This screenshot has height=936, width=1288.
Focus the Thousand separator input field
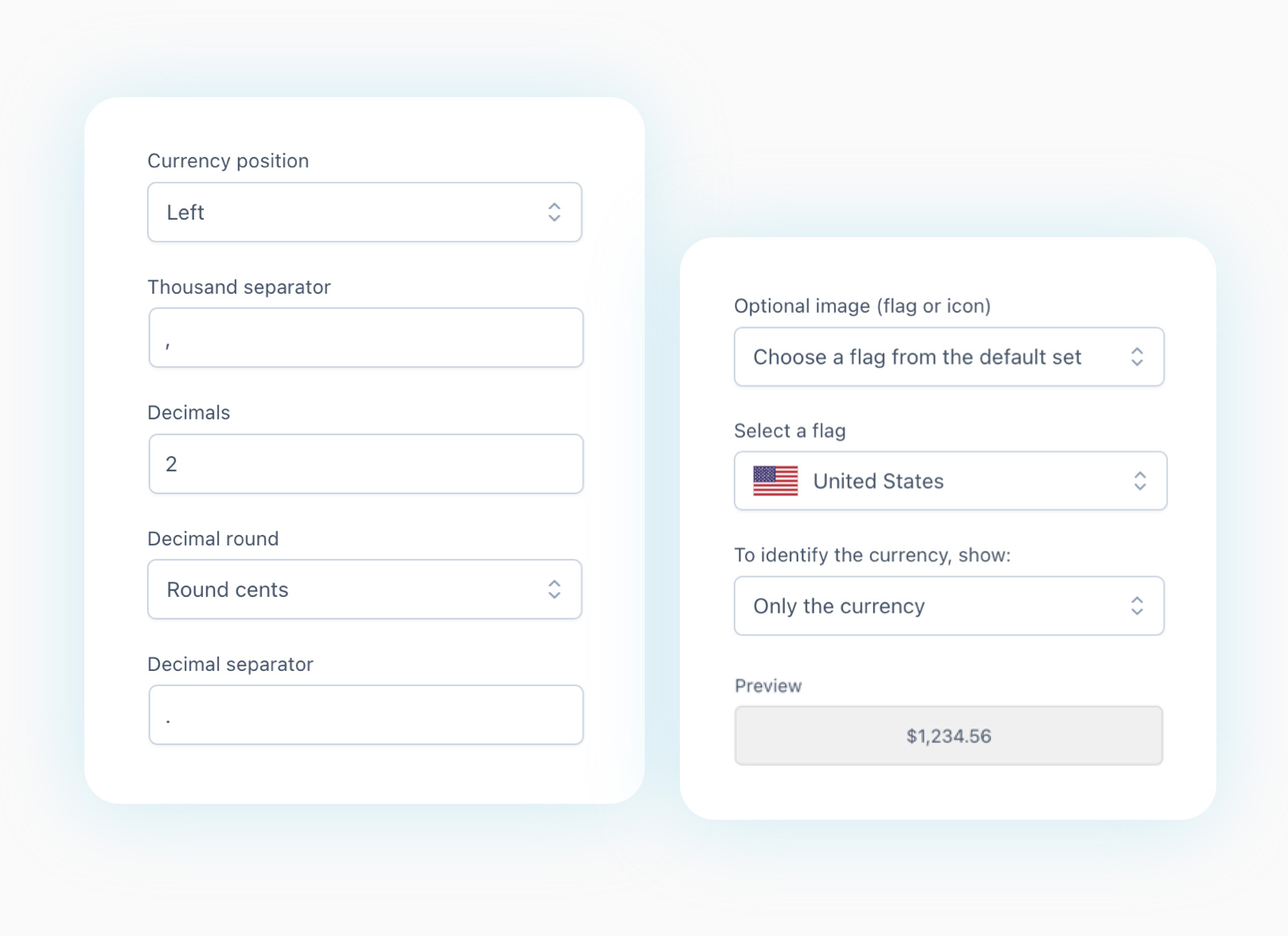365,337
